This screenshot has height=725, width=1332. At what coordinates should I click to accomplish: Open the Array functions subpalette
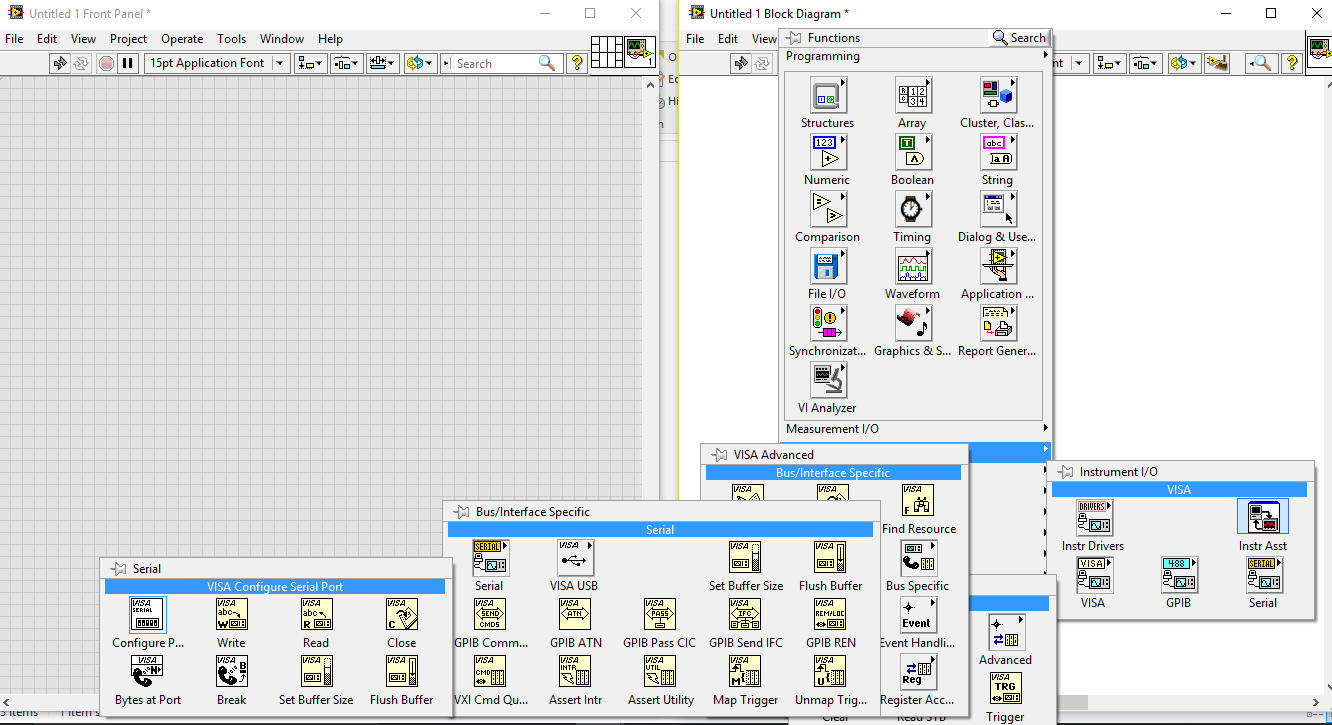coord(912,96)
